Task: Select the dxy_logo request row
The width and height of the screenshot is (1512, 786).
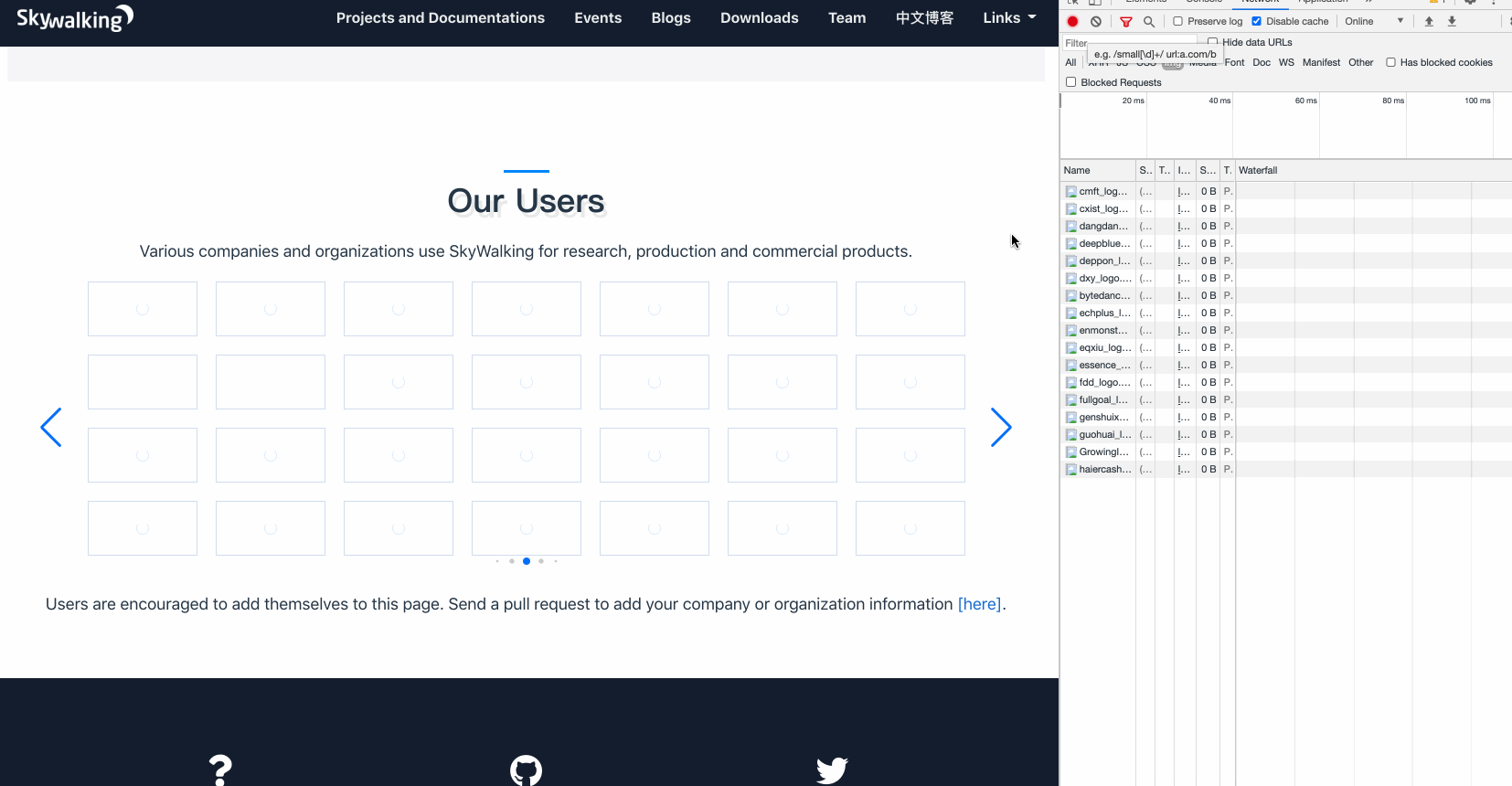Action: [1286, 278]
